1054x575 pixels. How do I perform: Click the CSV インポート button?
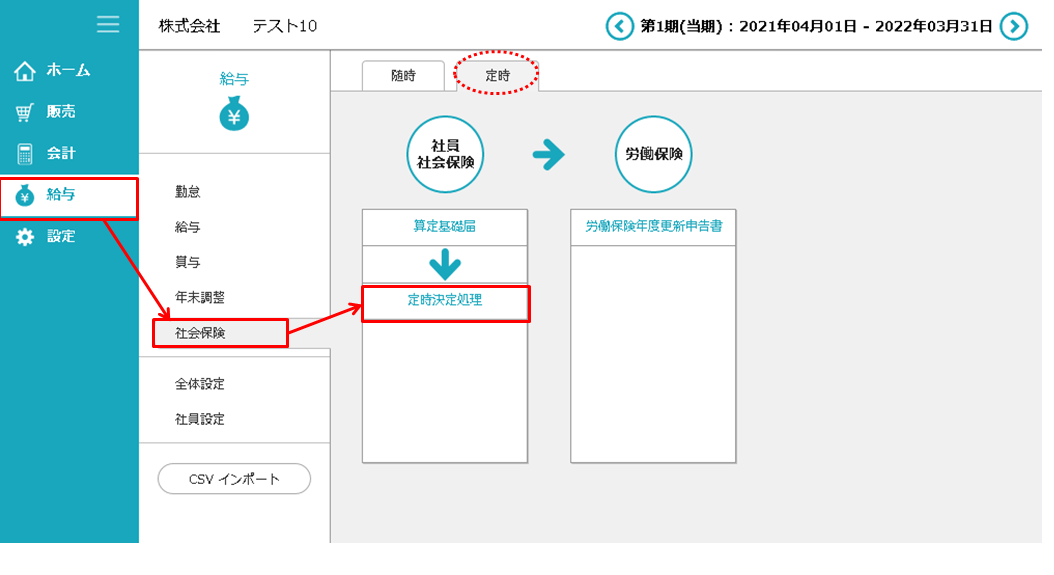coord(234,479)
